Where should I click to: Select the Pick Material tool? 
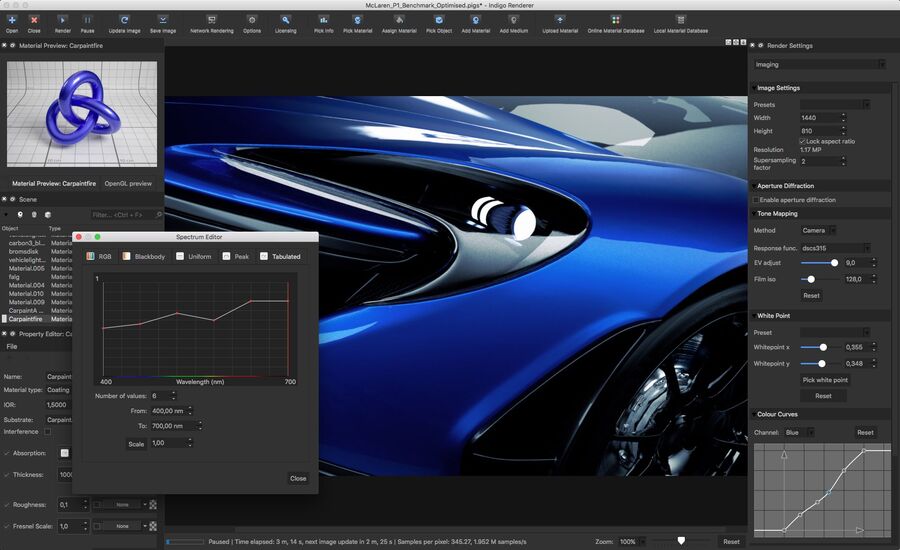pos(357,20)
